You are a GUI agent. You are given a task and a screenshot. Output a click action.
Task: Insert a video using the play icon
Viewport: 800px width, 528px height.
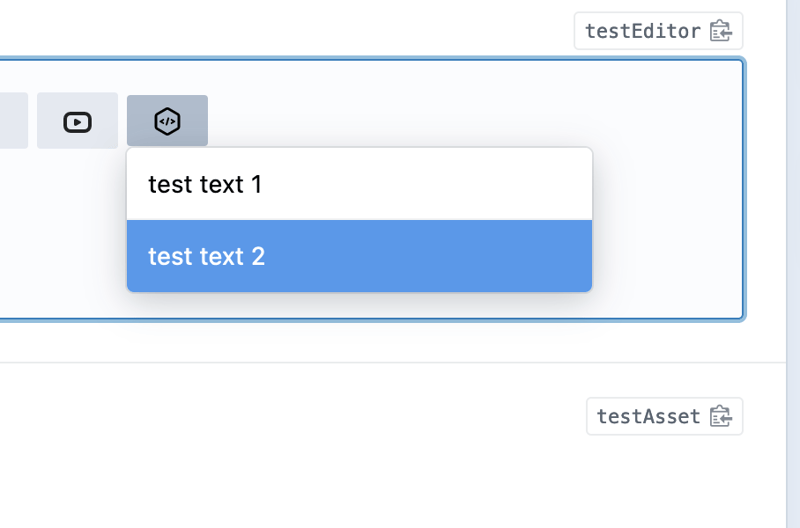click(77, 121)
